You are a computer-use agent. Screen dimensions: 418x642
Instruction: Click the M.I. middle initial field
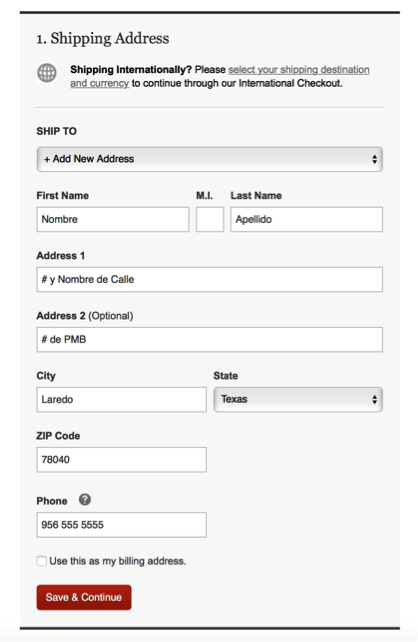(x=210, y=219)
